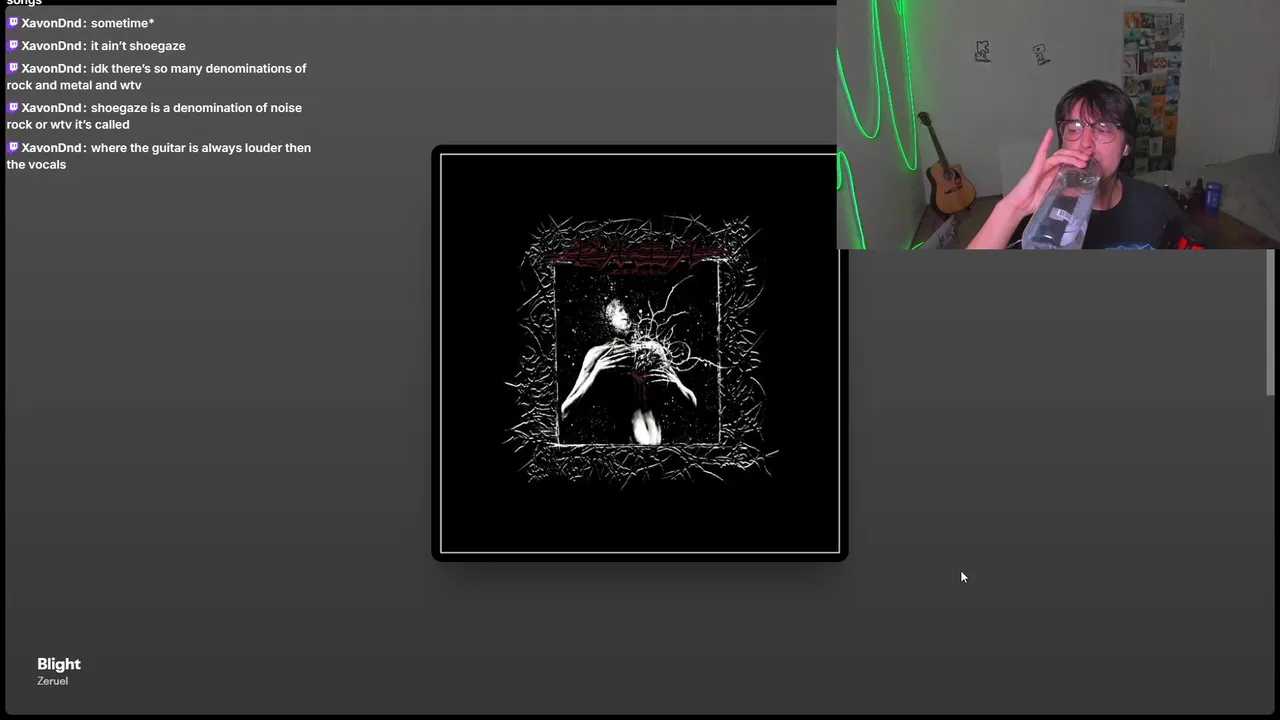Click Twitch badge beside 'where the guitar' message
The width and height of the screenshot is (1280, 720).
point(13,147)
